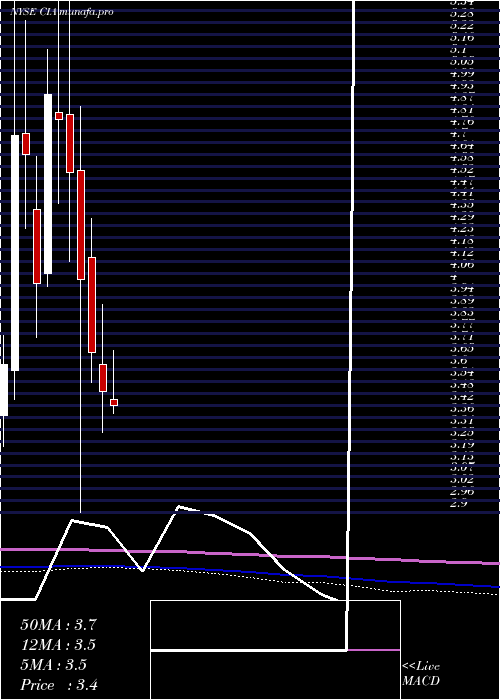Click the 3.02 price axis label
The image size is (500, 700).
click(462, 479)
